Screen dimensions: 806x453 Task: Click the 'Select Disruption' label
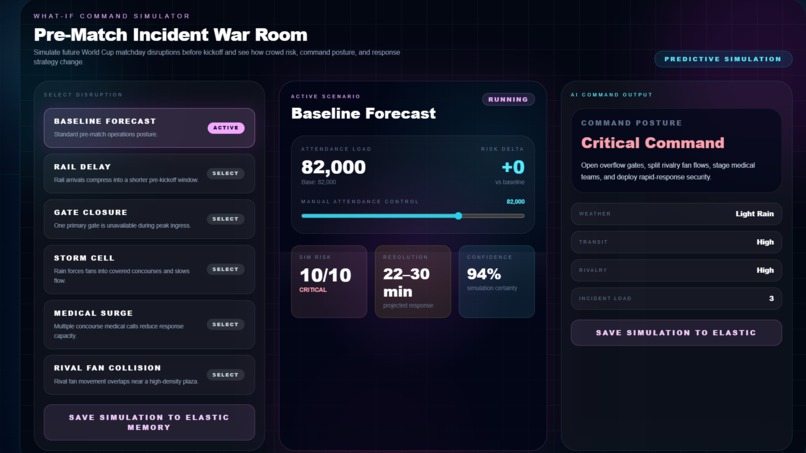(83, 95)
